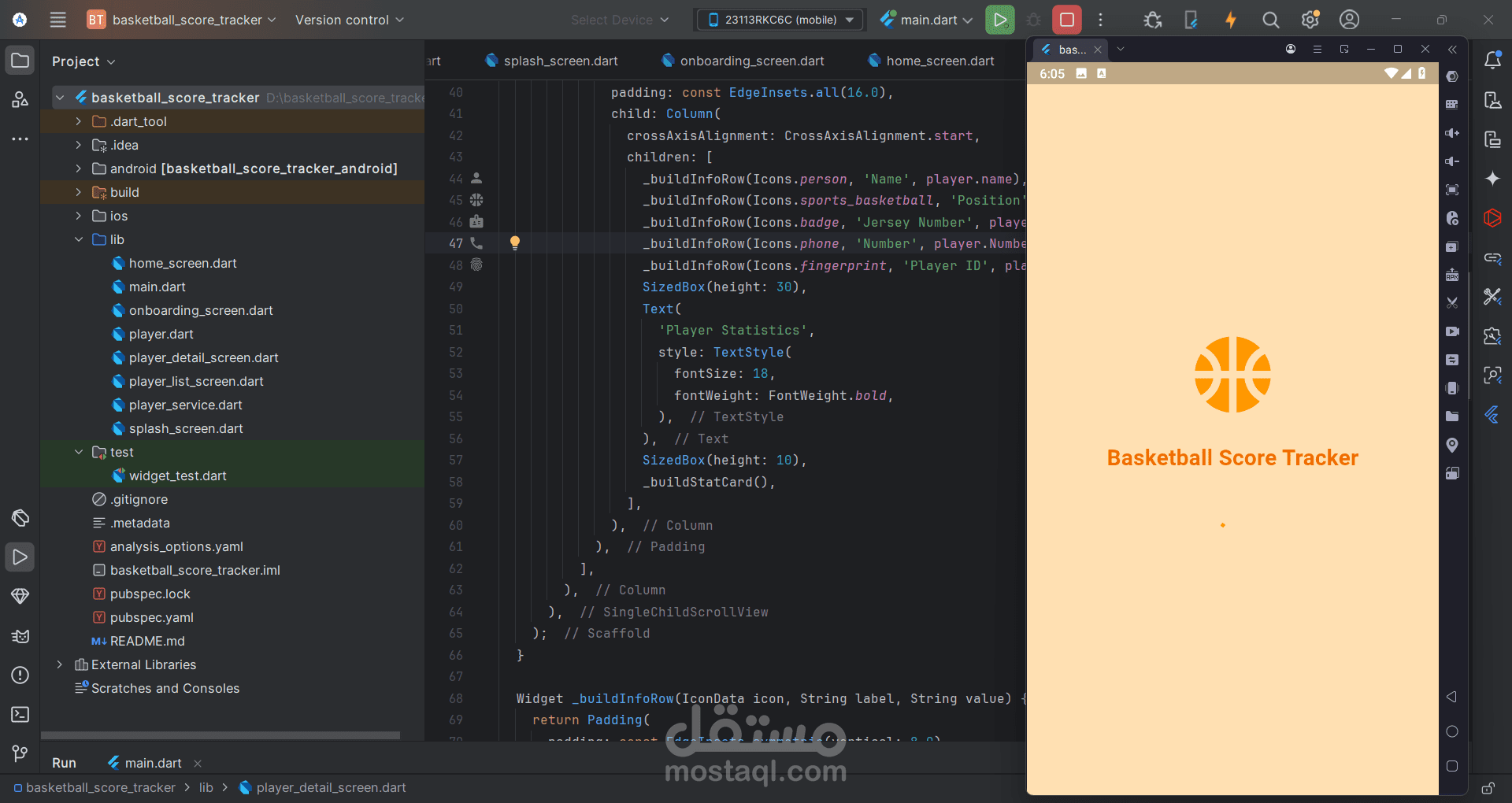Screen dimensions: 1512x803
Task: Click Project panel horizontal scrollbar
Action: (x=220, y=735)
